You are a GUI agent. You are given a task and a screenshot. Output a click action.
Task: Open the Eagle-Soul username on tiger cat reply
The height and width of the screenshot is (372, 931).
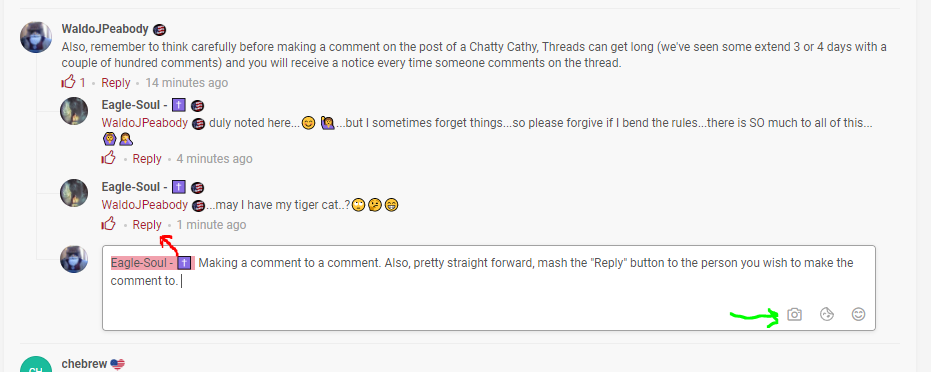[x=134, y=187]
